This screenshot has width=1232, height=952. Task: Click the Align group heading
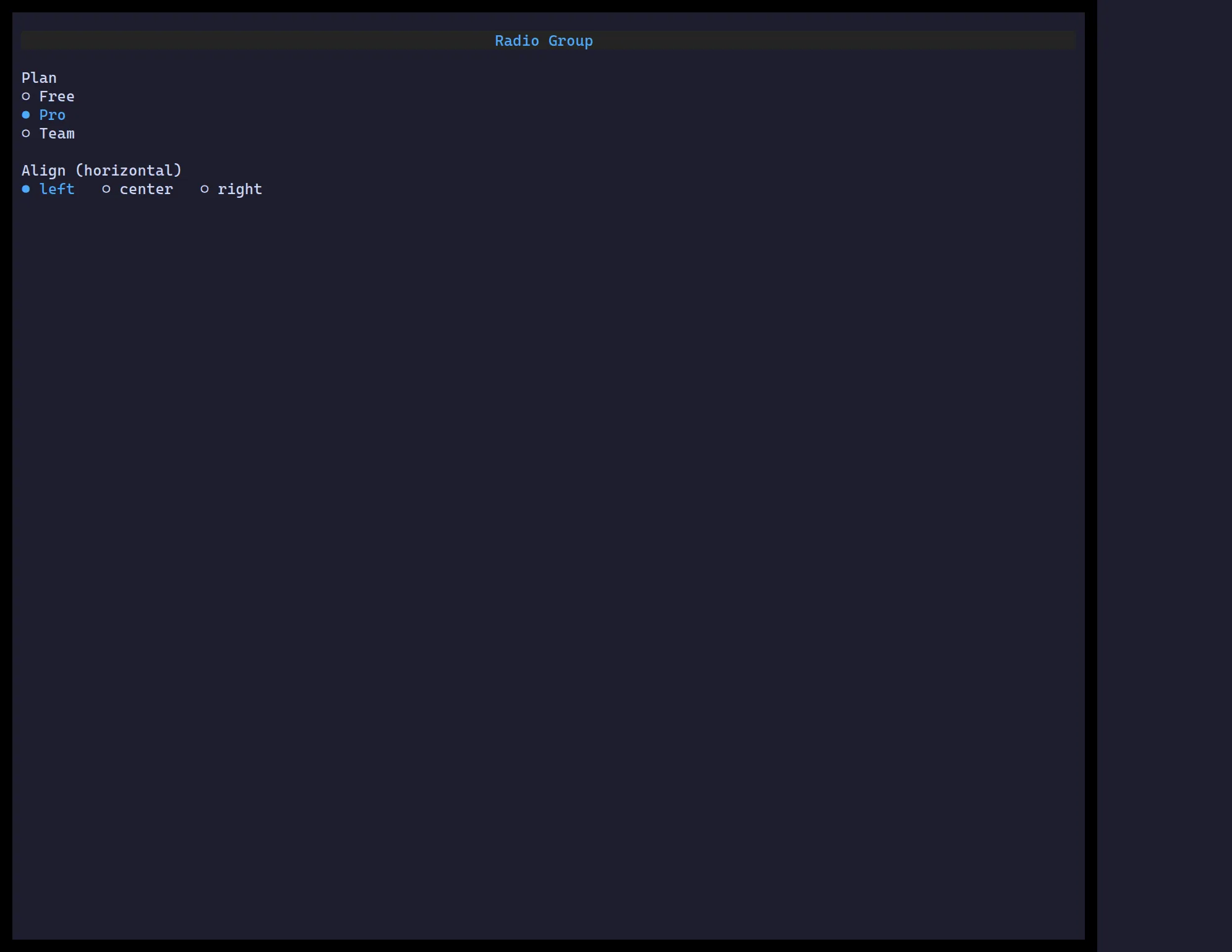tap(43, 171)
